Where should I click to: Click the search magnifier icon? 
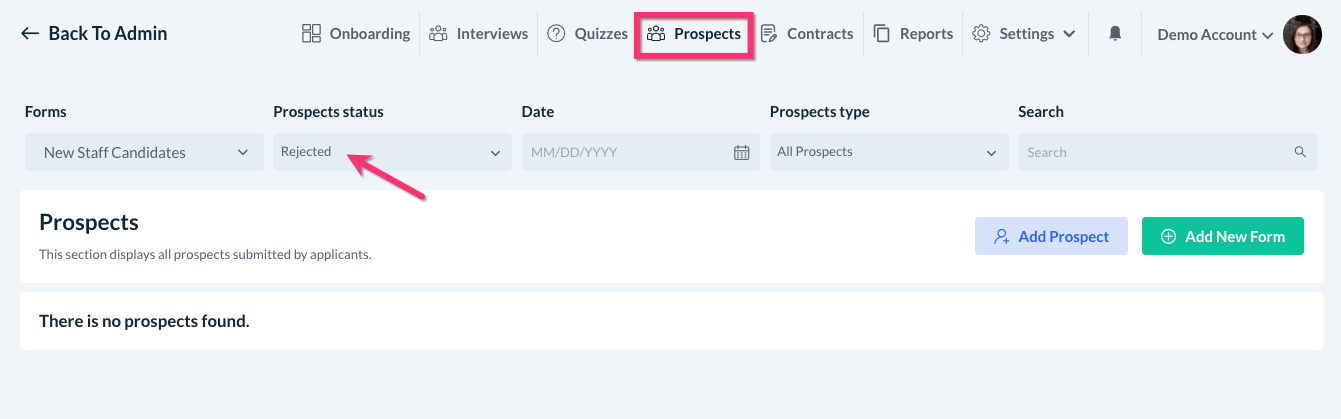[x=1300, y=153]
